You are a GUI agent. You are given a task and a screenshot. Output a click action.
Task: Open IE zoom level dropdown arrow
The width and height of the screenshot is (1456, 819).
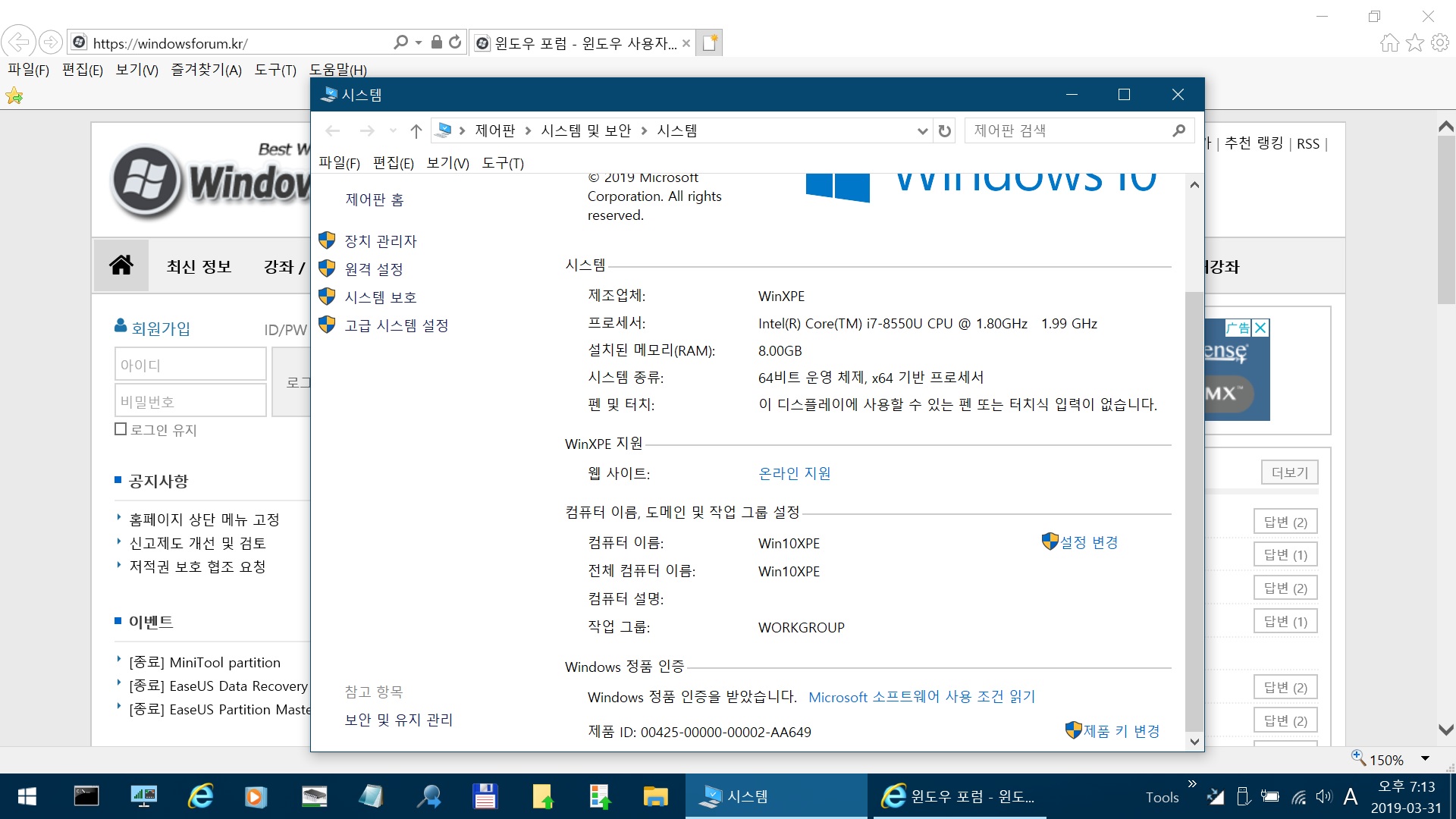point(1425,759)
